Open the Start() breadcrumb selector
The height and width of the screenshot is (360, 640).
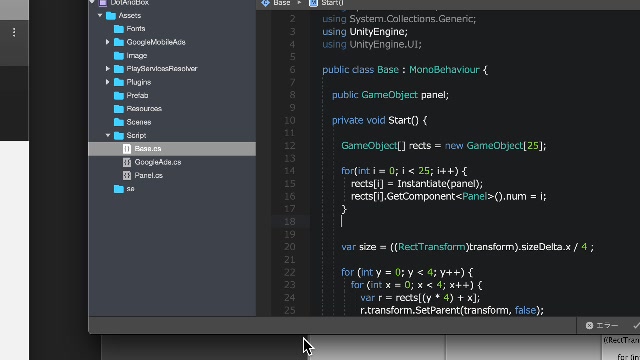[x=332, y=3]
